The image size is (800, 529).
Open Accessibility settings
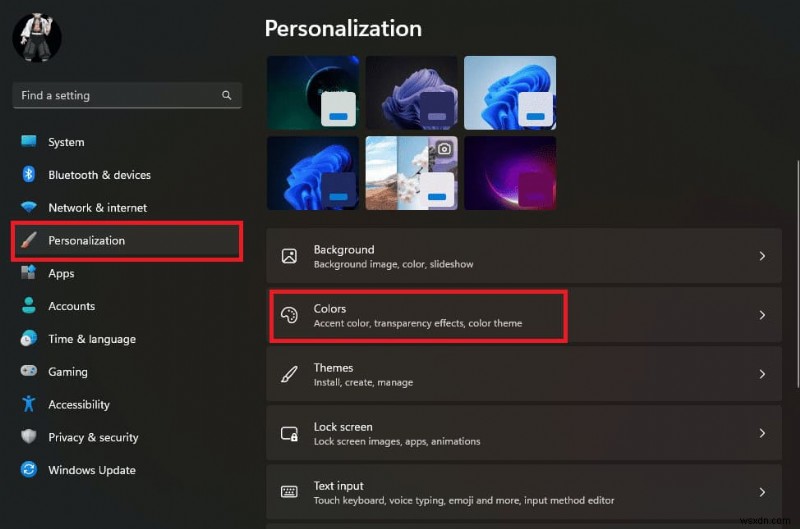(127, 405)
